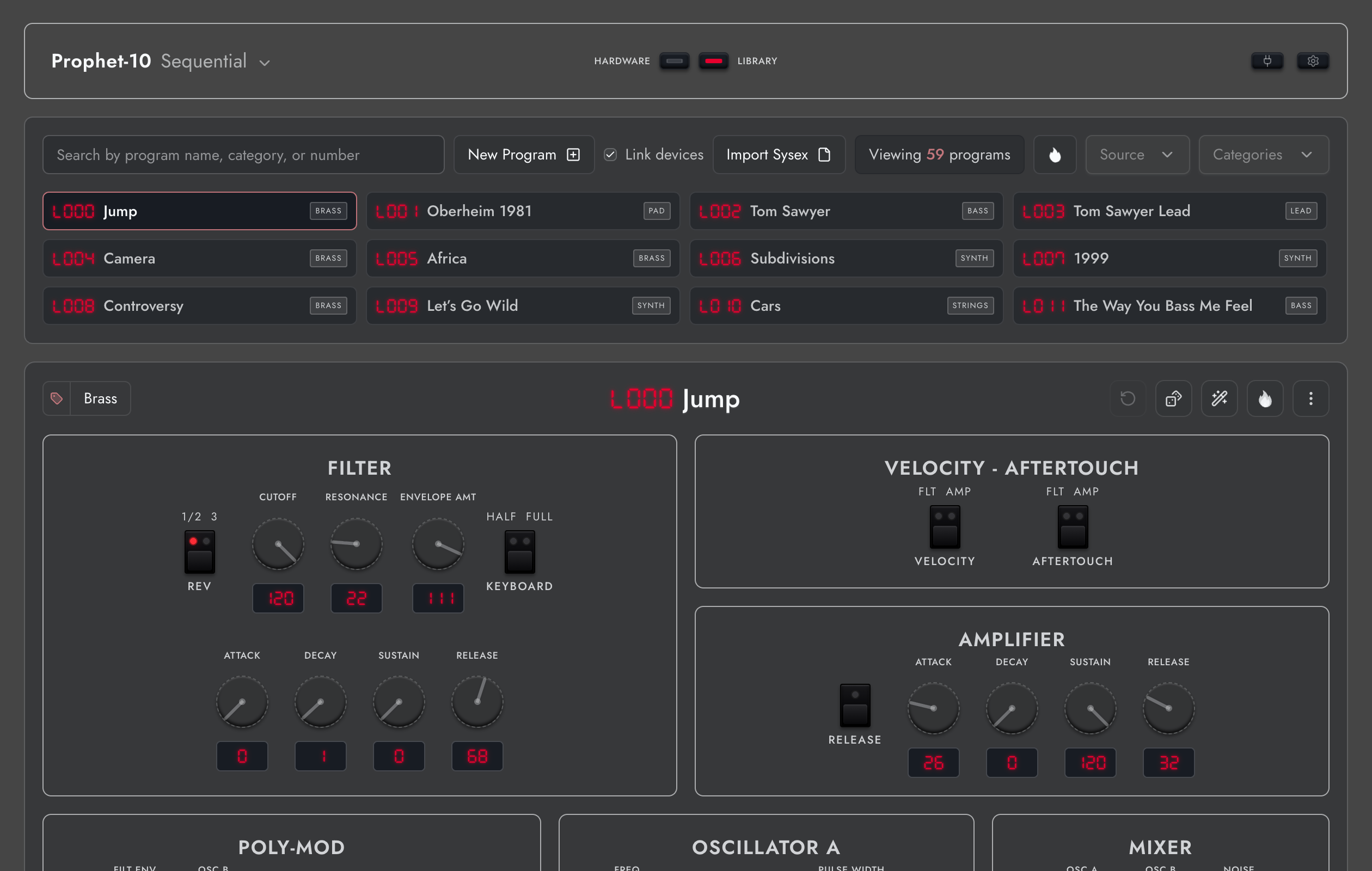Click the amplifier RELEASE knob
The height and width of the screenshot is (871, 1372).
(1168, 708)
